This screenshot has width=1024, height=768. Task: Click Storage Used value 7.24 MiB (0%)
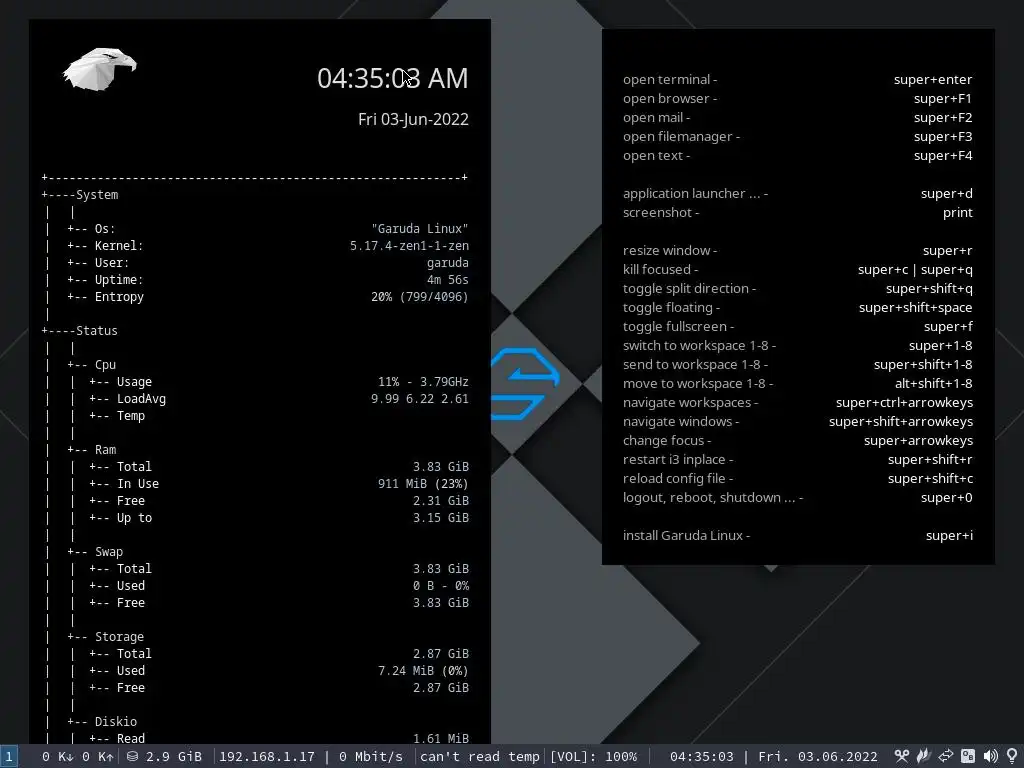coord(423,670)
